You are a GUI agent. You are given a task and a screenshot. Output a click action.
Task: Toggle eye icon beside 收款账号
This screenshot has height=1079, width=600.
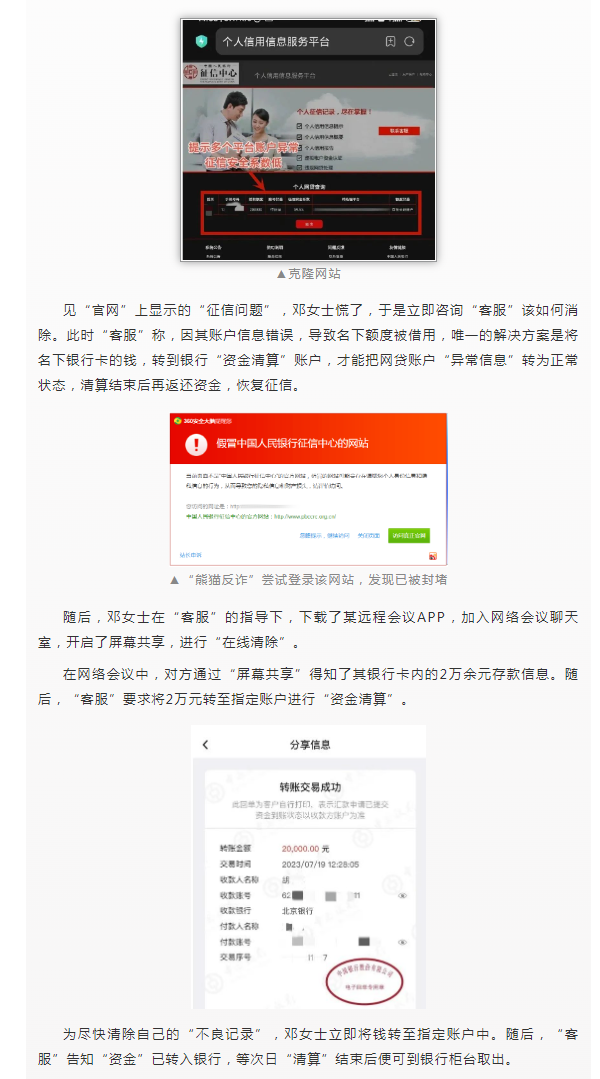point(403,895)
